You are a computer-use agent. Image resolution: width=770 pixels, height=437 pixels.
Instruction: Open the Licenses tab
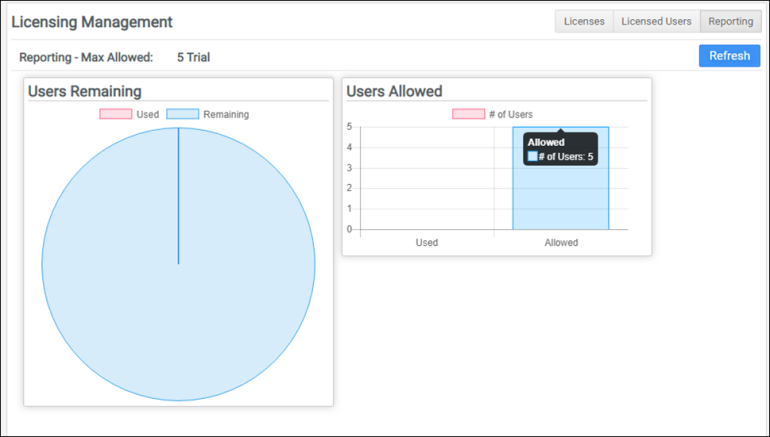click(584, 22)
